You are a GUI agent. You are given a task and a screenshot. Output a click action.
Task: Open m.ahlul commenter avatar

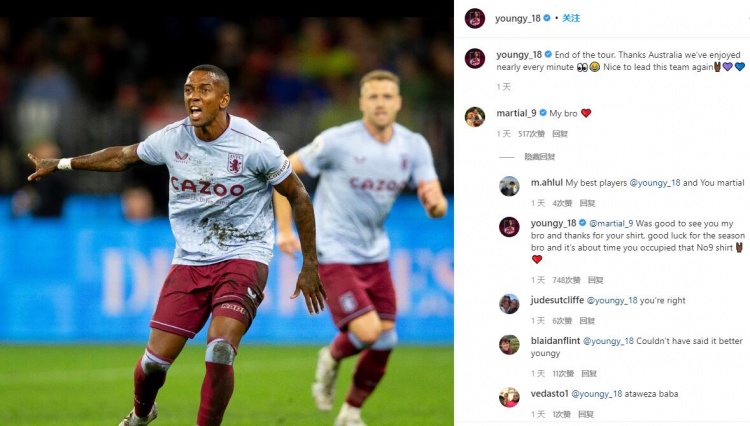point(509,186)
